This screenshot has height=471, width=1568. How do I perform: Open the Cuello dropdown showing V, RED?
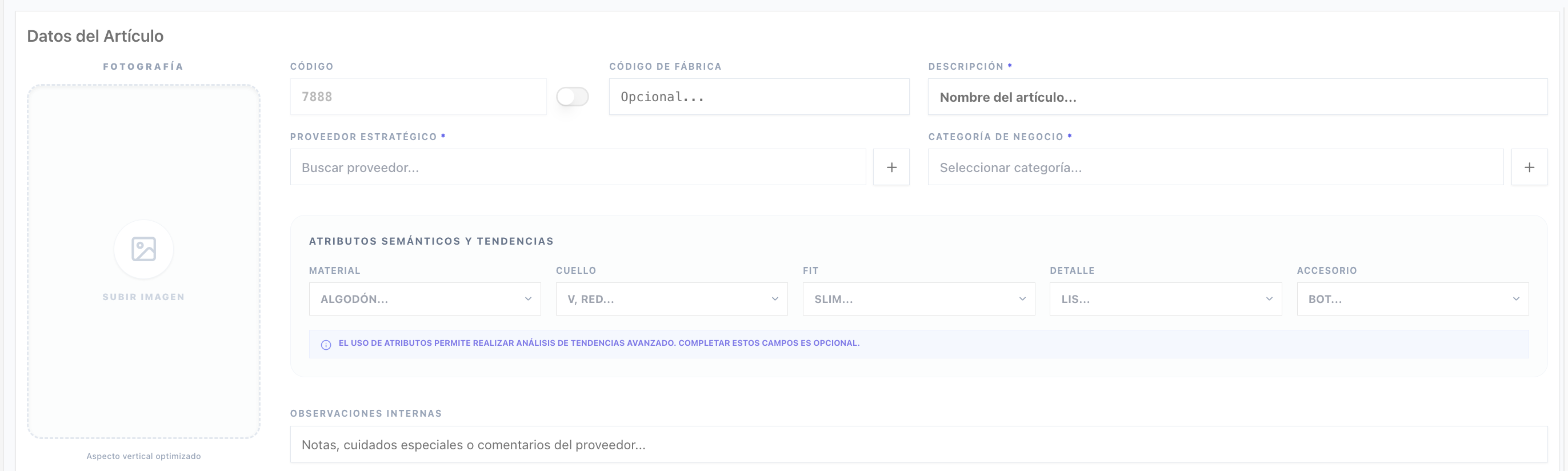coord(671,299)
